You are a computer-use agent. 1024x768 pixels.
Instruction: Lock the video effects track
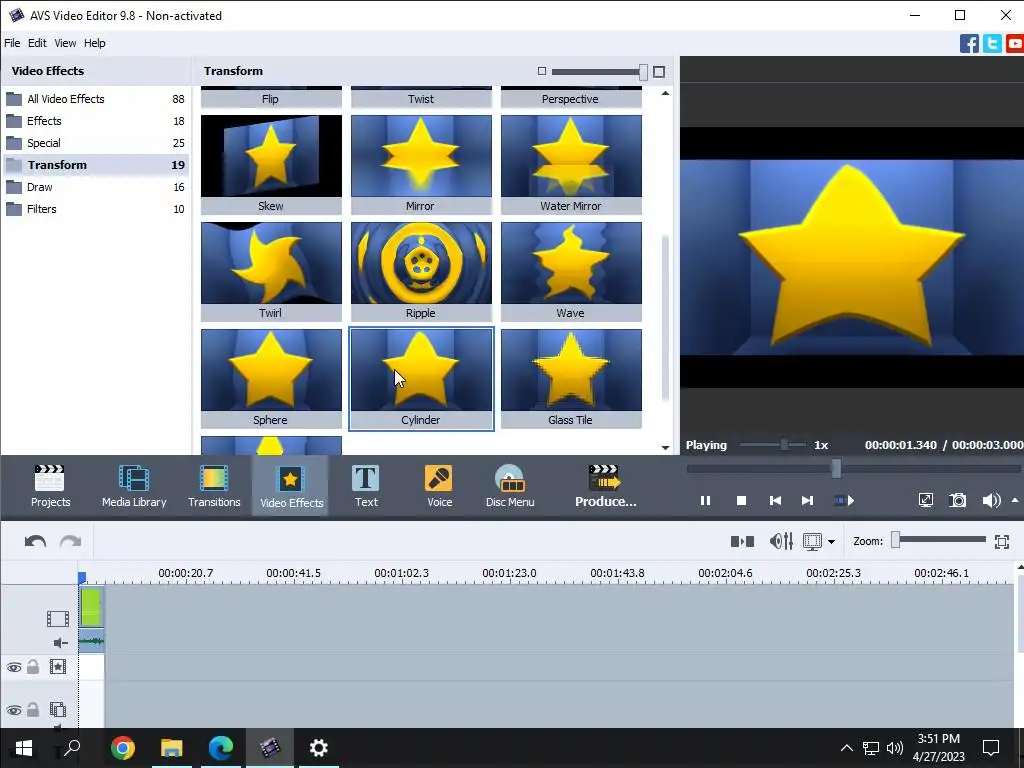point(33,667)
